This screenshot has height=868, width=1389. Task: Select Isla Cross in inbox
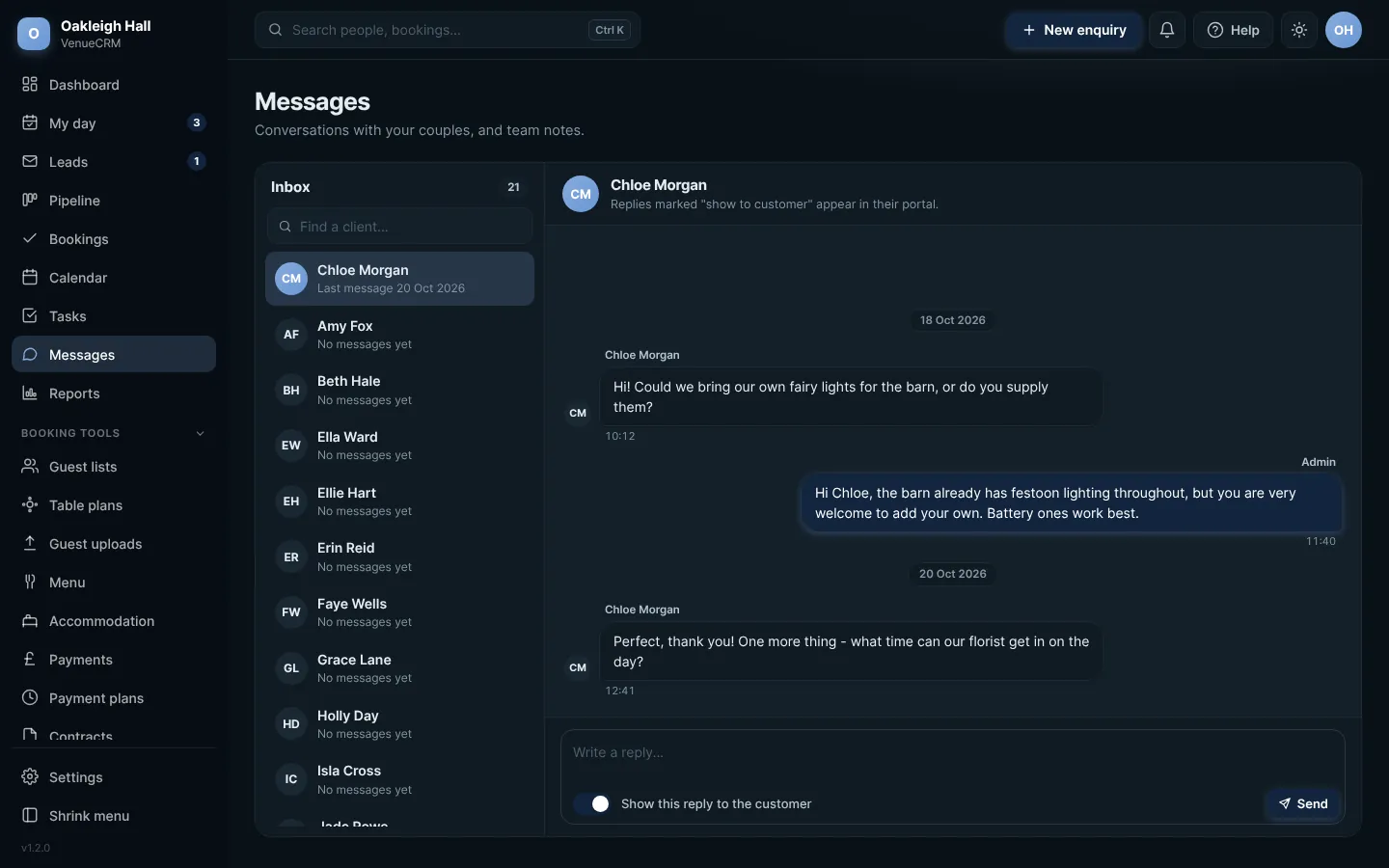click(x=399, y=779)
